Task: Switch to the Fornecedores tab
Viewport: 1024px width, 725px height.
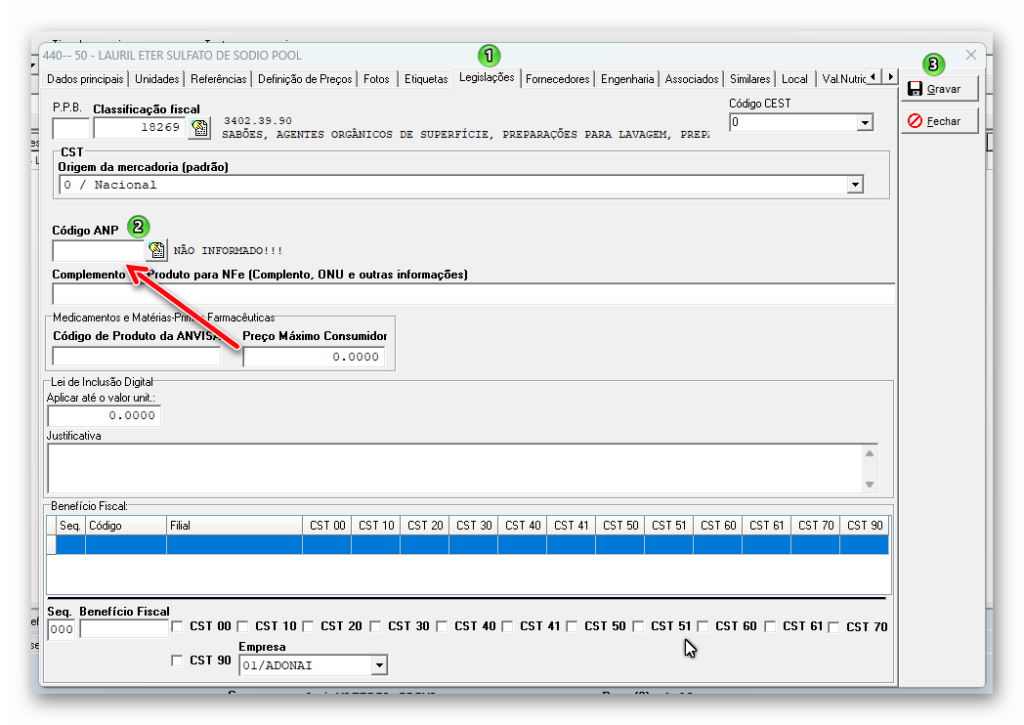Action: 558,79
